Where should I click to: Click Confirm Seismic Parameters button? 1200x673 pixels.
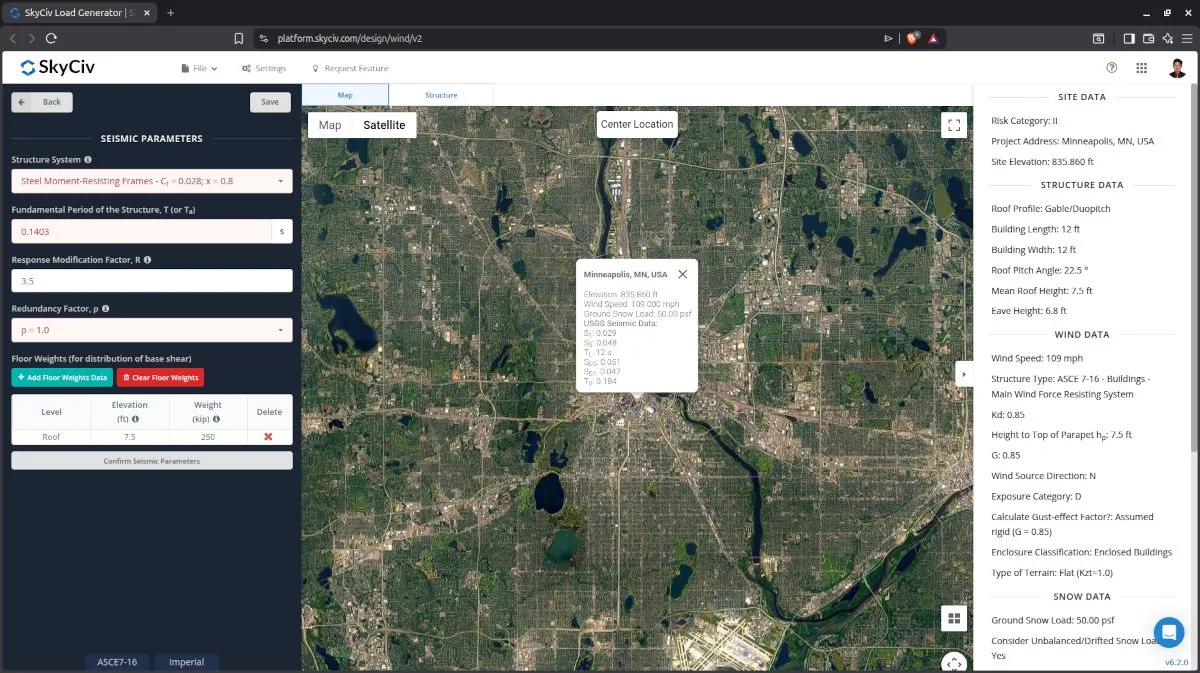[152, 461]
